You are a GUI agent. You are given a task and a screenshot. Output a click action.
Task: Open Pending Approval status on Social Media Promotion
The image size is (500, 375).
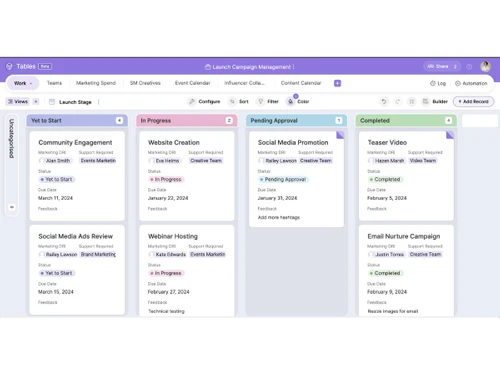tap(283, 179)
